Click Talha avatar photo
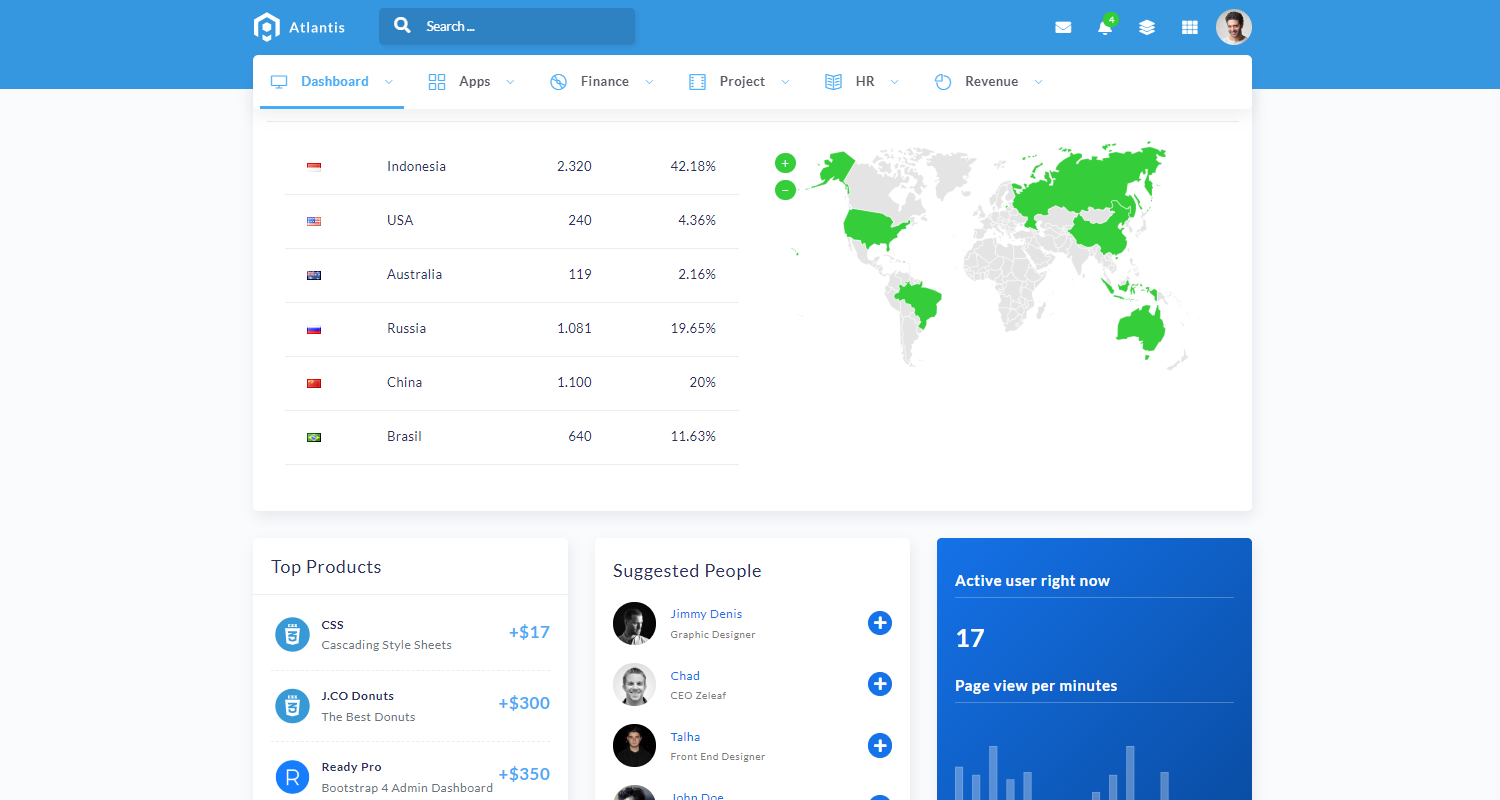The image size is (1500, 800). pos(634,745)
